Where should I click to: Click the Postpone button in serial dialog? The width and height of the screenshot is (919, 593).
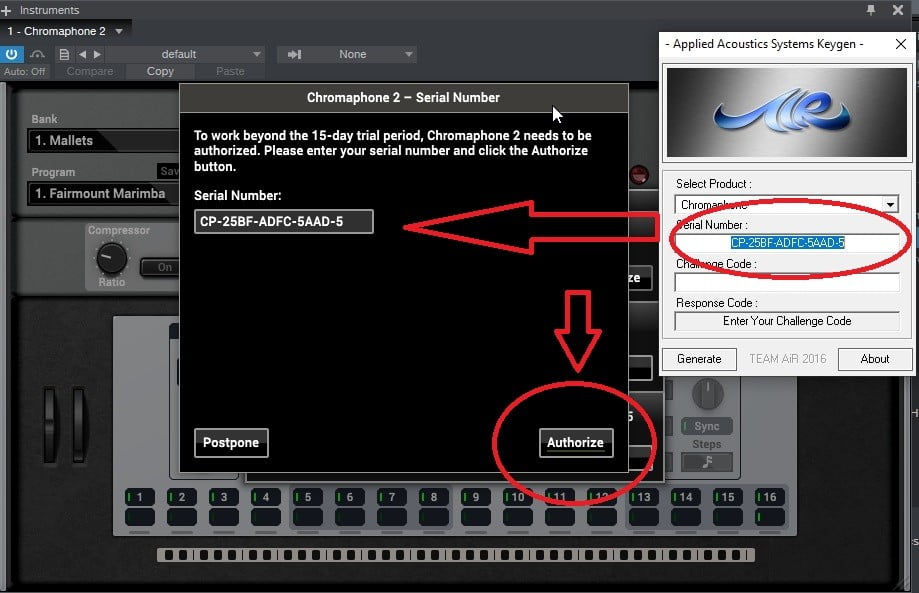pos(231,442)
